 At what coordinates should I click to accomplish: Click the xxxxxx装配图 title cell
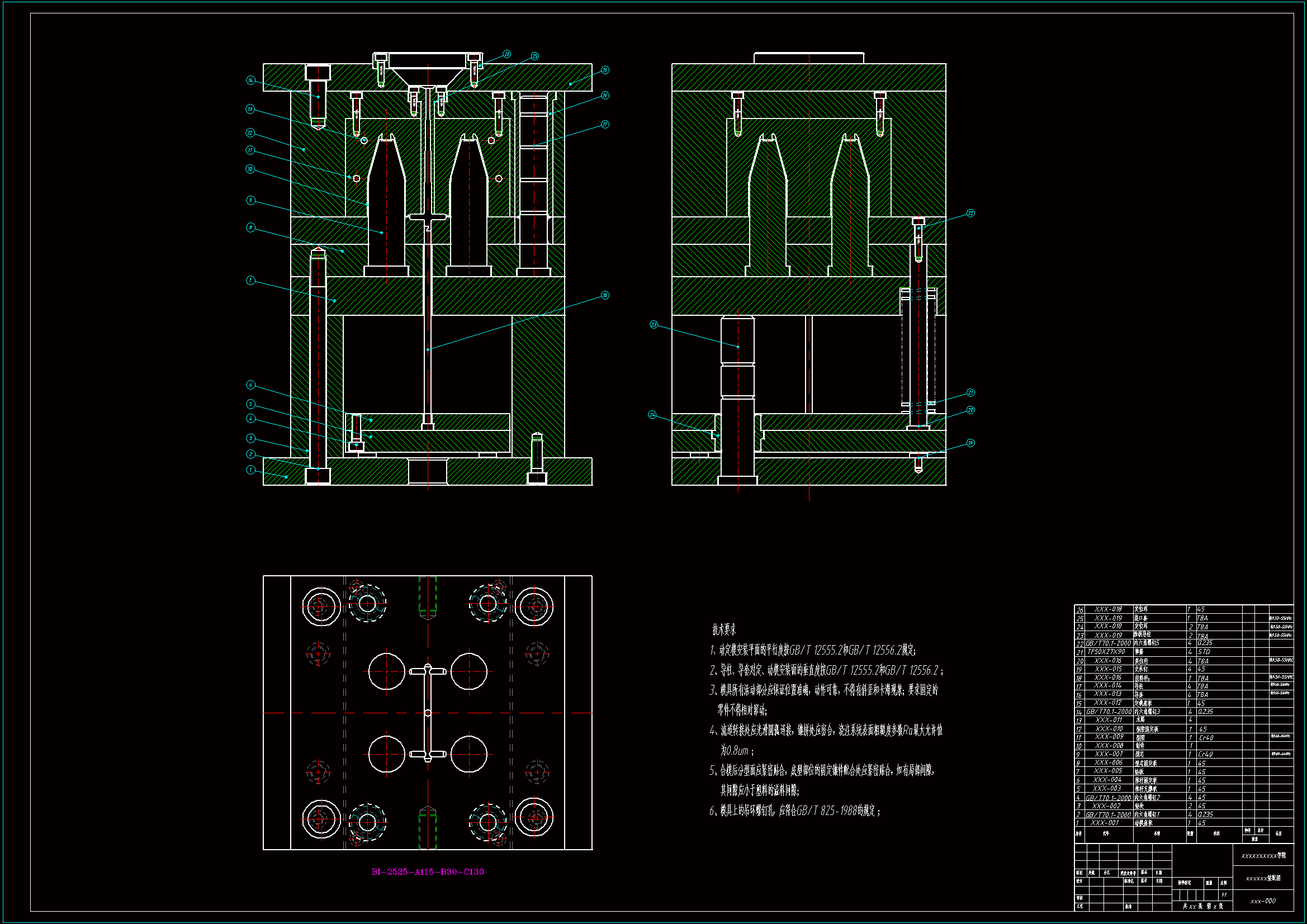(1263, 879)
